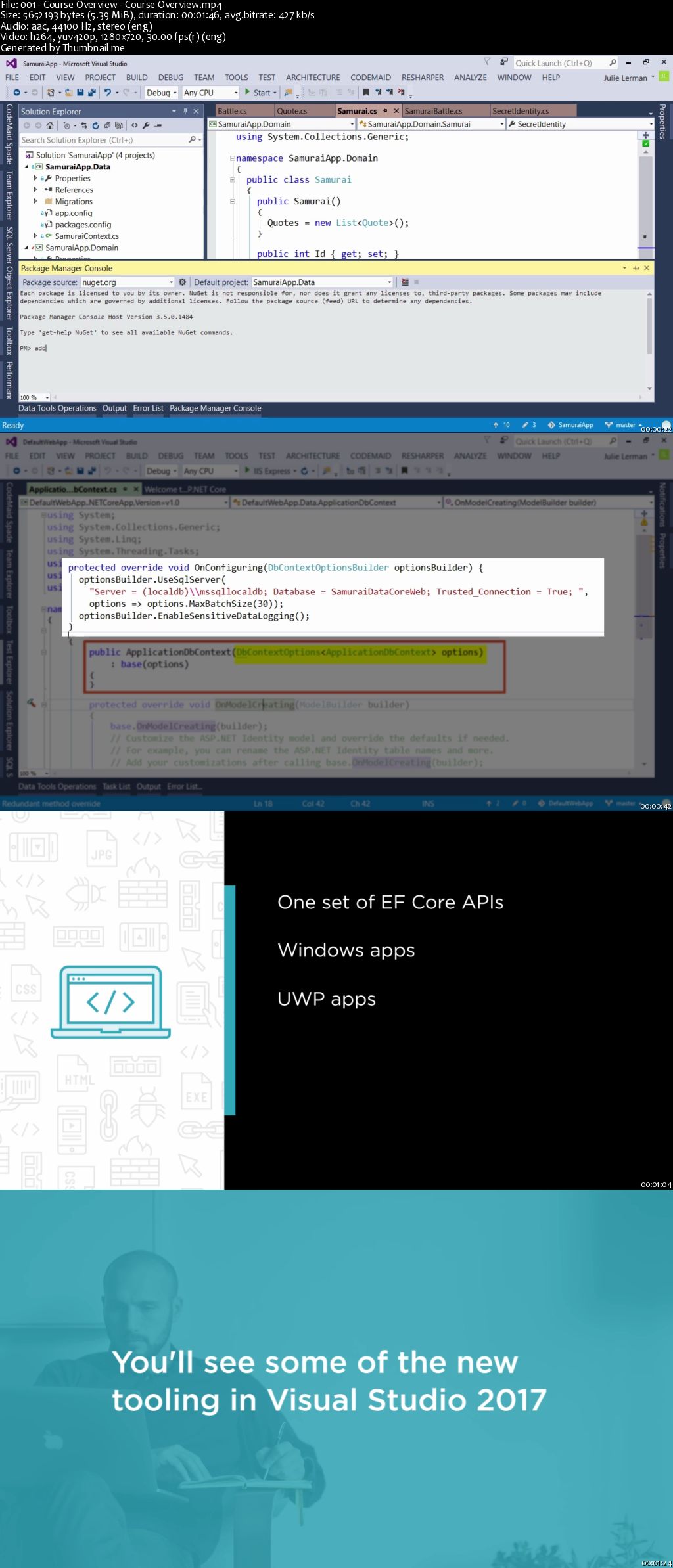Click Undo arrow in SamuraiApp window toolbar

(x=107, y=93)
